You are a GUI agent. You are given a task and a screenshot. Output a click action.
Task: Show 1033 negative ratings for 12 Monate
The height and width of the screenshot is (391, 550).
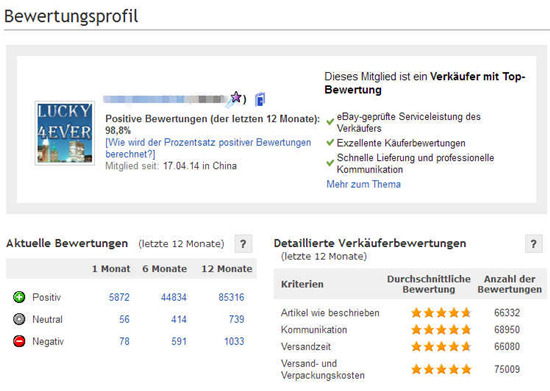coord(234,342)
